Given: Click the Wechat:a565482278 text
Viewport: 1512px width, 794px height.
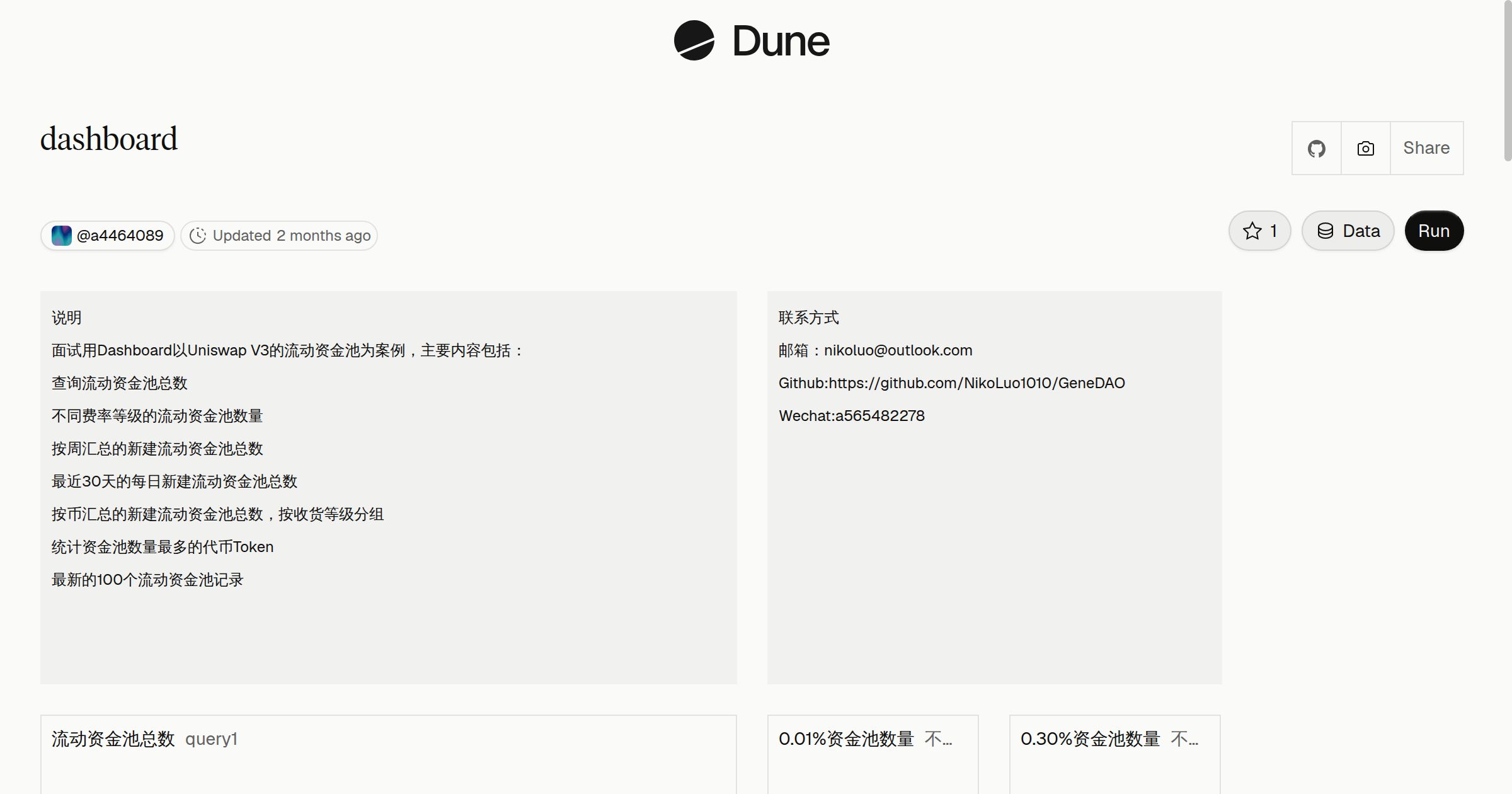Looking at the screenshot, I should coord(852,416).
